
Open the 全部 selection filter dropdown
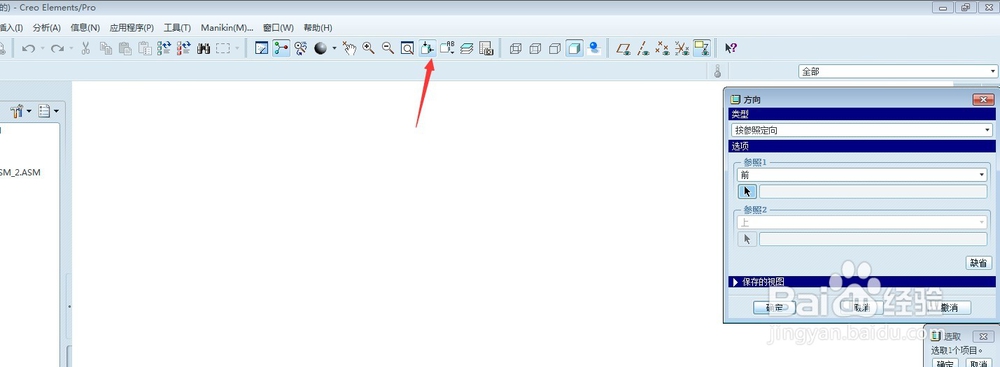coord(898,71)
